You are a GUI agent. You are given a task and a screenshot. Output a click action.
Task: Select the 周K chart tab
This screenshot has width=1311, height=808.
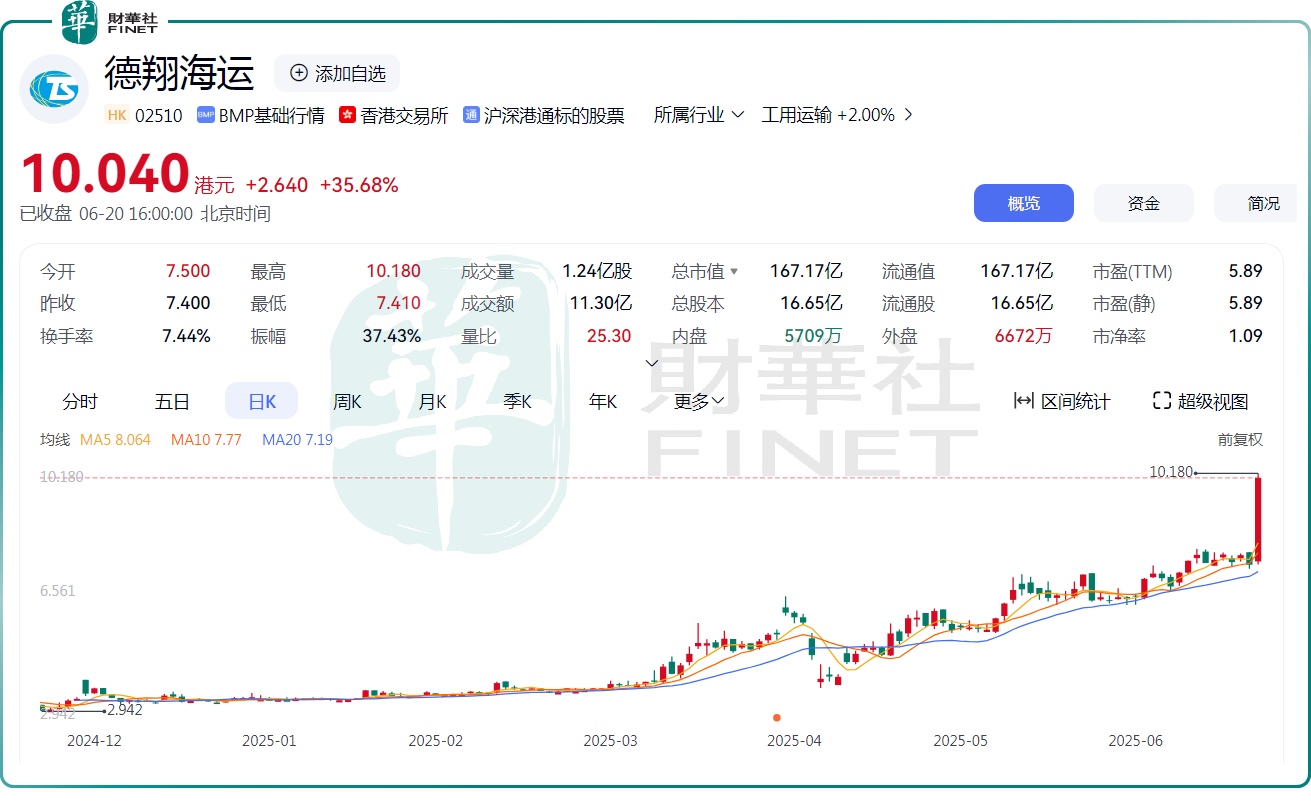[347, 402]
